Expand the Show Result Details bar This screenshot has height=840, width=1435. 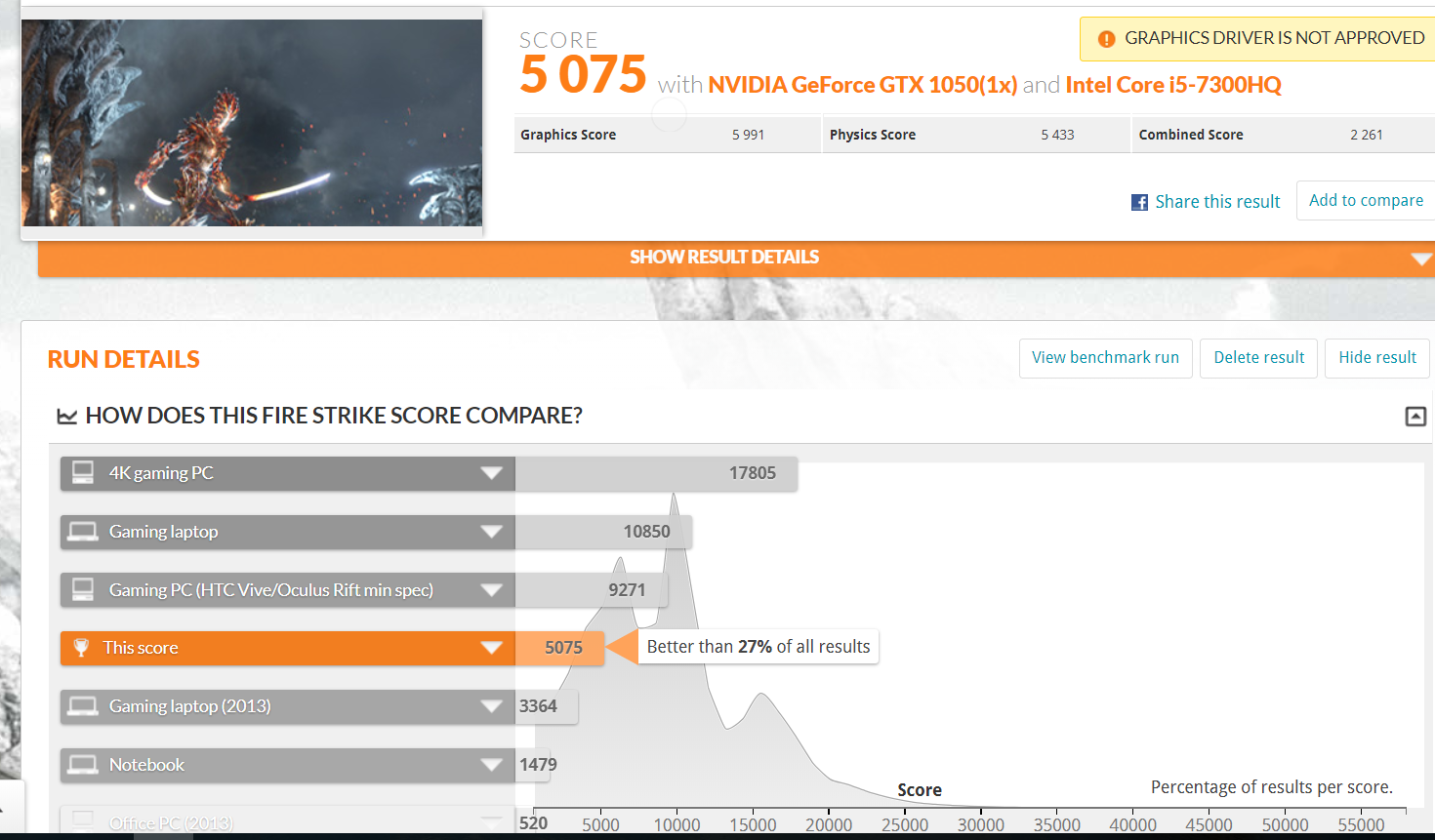(1421, 259)
